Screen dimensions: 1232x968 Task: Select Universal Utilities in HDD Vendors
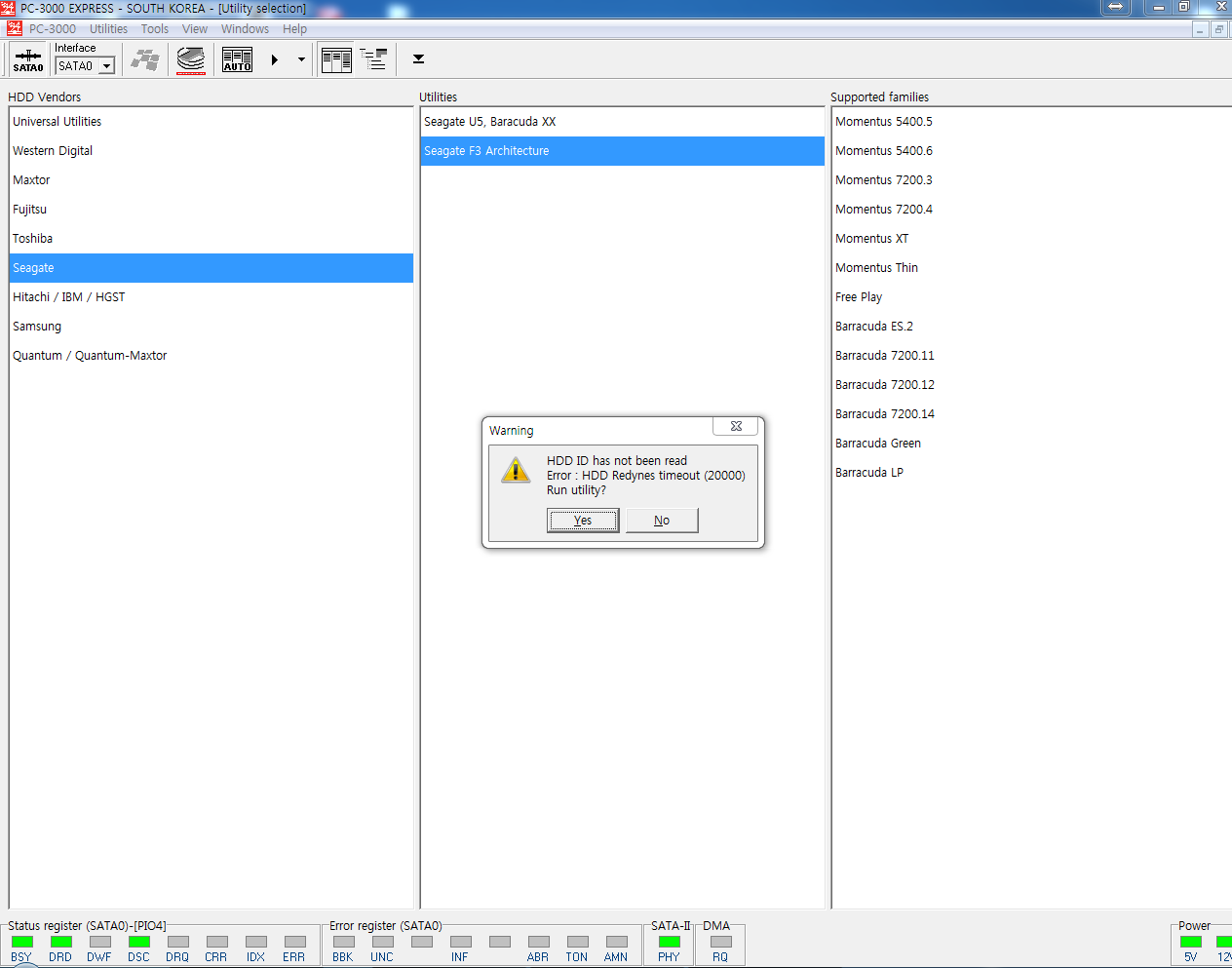coord(212,122)
